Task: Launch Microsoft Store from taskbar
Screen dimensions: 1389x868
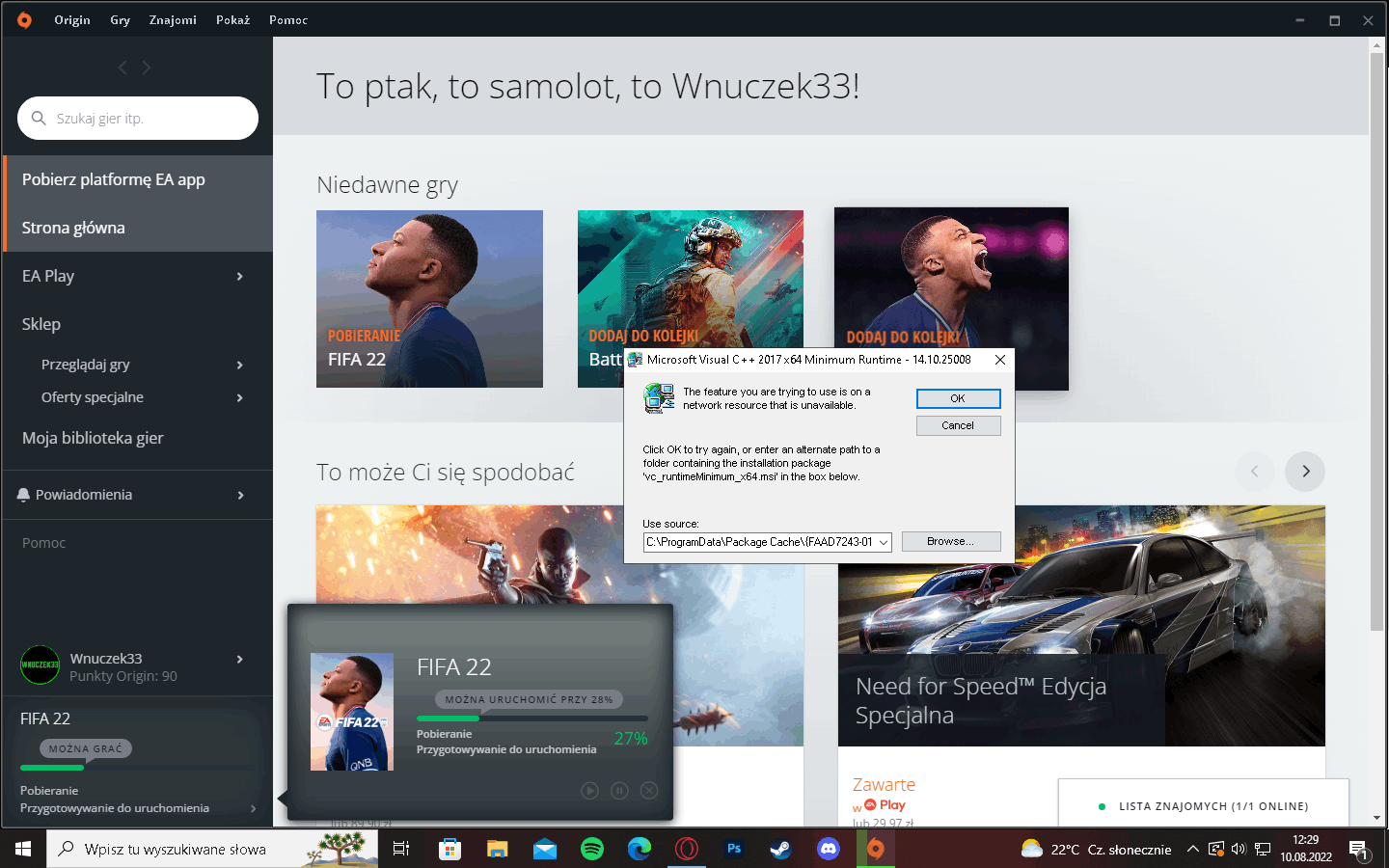Action: 449,849
